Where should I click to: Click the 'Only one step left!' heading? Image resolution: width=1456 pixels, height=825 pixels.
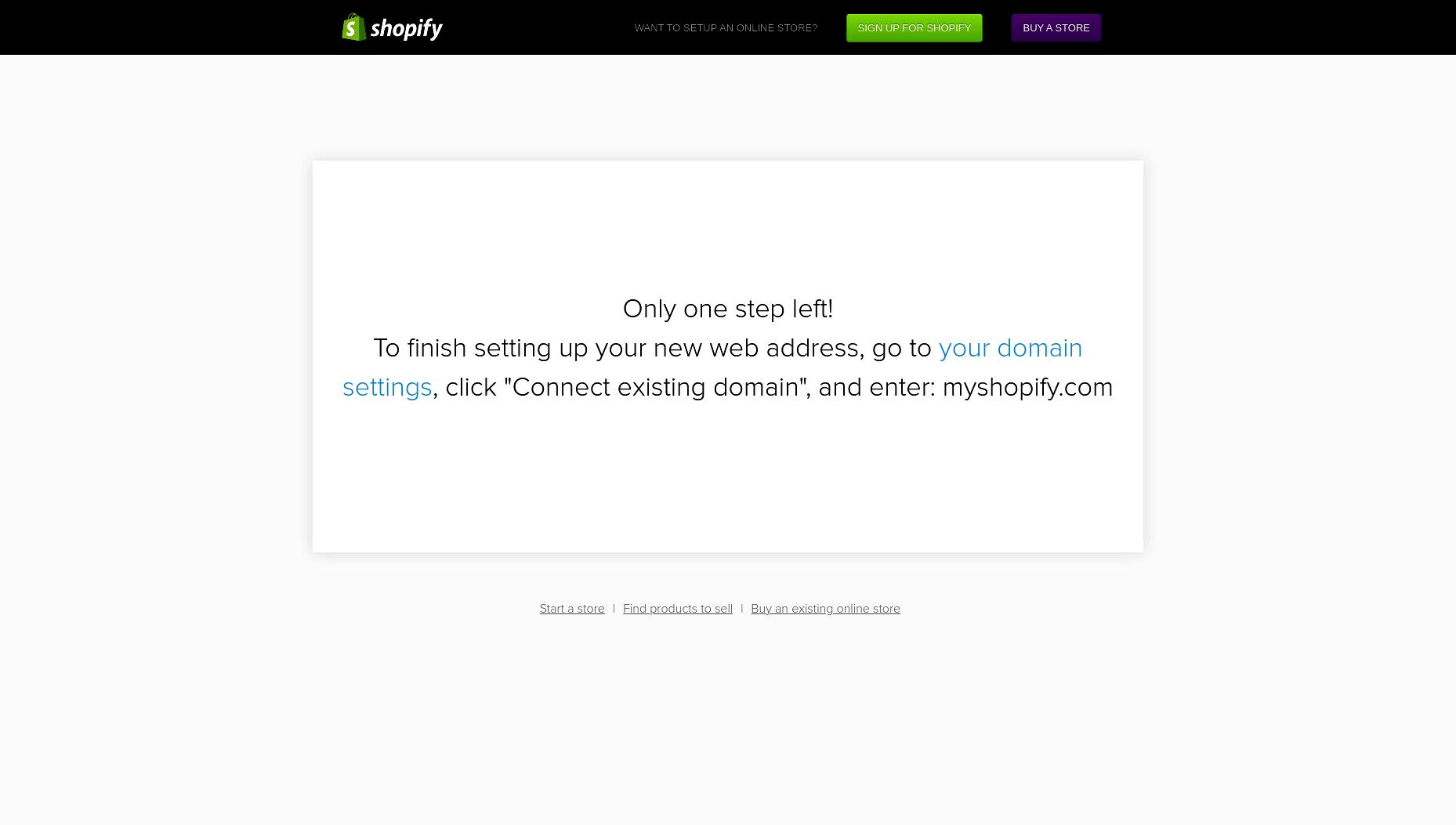(728, 309)
